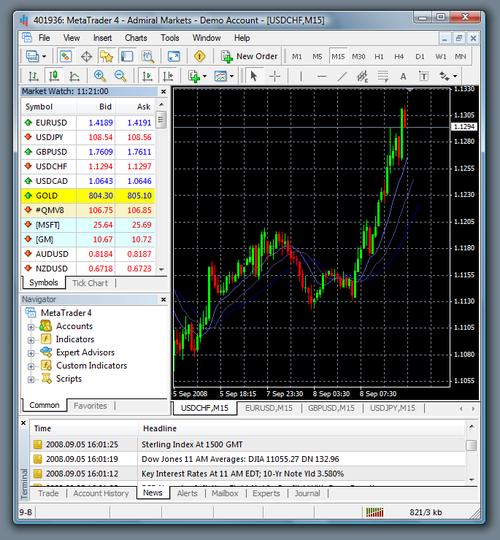Image resolution: width=500 pixels, height=540 pixels.
Task: Expand the Expert Advisors tree node
Action: pos(31,353)
